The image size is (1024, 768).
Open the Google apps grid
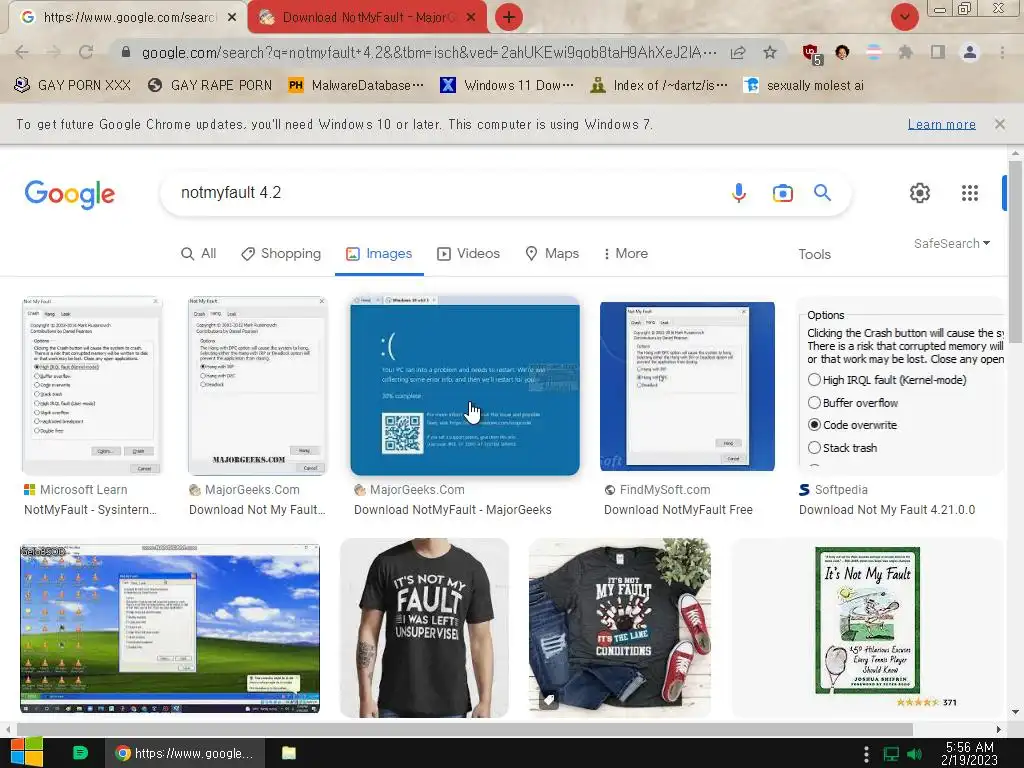tap(970, 193)
